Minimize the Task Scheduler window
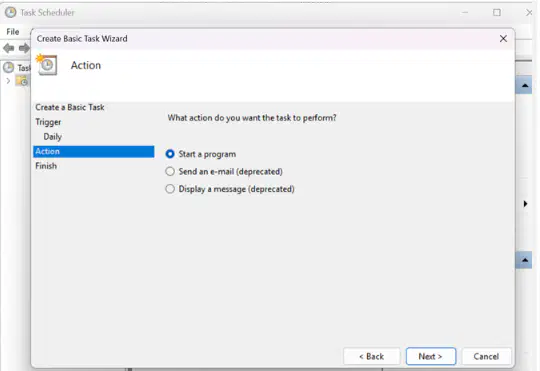The height and width of the screenshot is (371, 540). pos(465,12)
